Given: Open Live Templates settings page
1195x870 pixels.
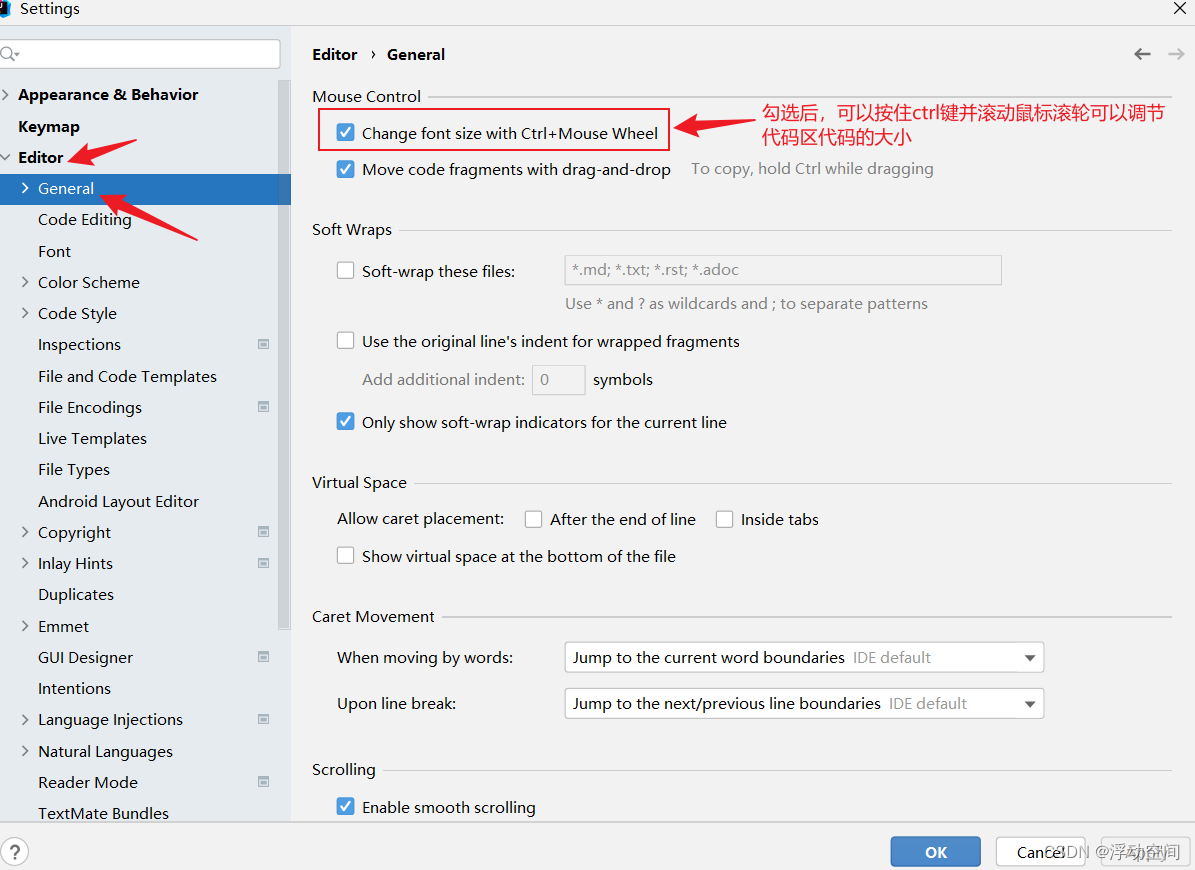Looking at the screenshot, I should tap(92, 439).
